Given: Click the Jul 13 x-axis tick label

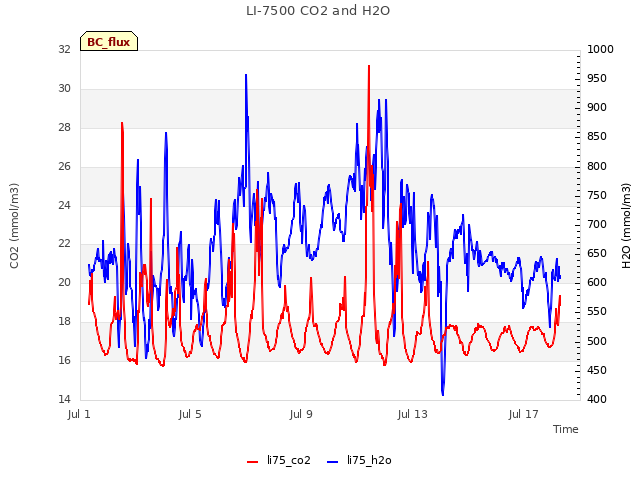Looking at the screenshot, I should click(x=412, y=414).
